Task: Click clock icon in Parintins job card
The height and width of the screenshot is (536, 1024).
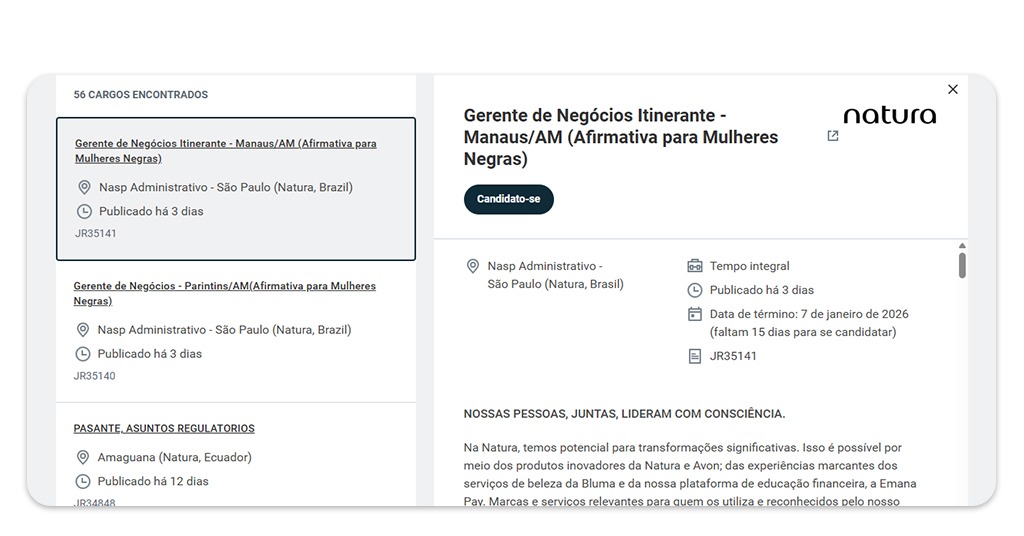Action: tap(83, 354)
